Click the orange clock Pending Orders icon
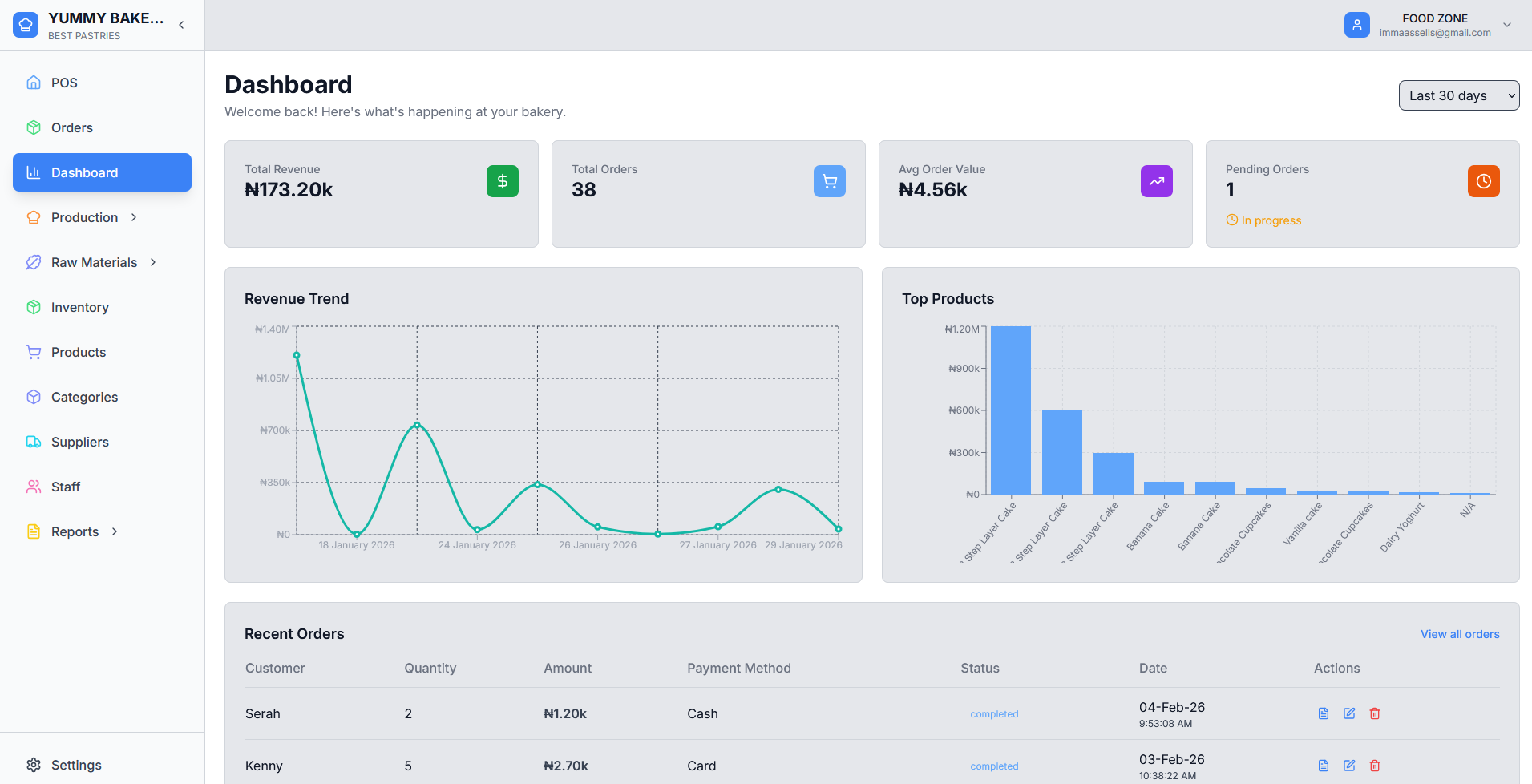The image size is (1532, 784). (1483, 181)
